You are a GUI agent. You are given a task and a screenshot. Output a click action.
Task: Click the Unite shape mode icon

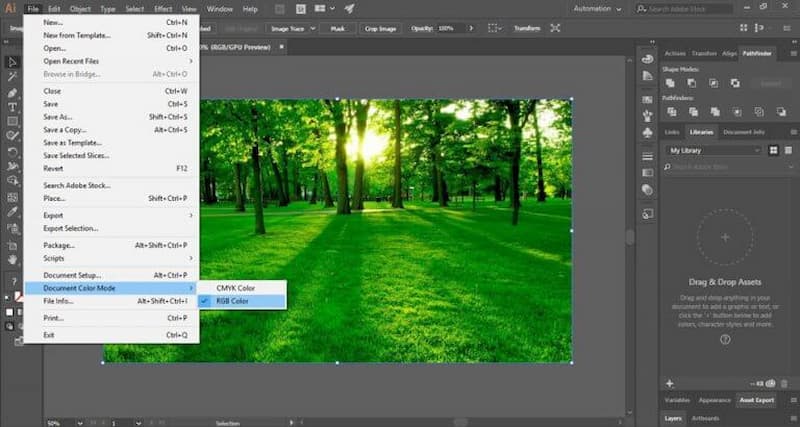pos(670,83)
